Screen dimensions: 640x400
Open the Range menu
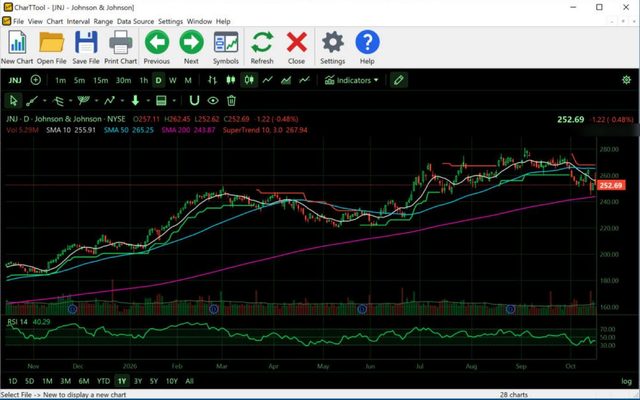(103, 21)
